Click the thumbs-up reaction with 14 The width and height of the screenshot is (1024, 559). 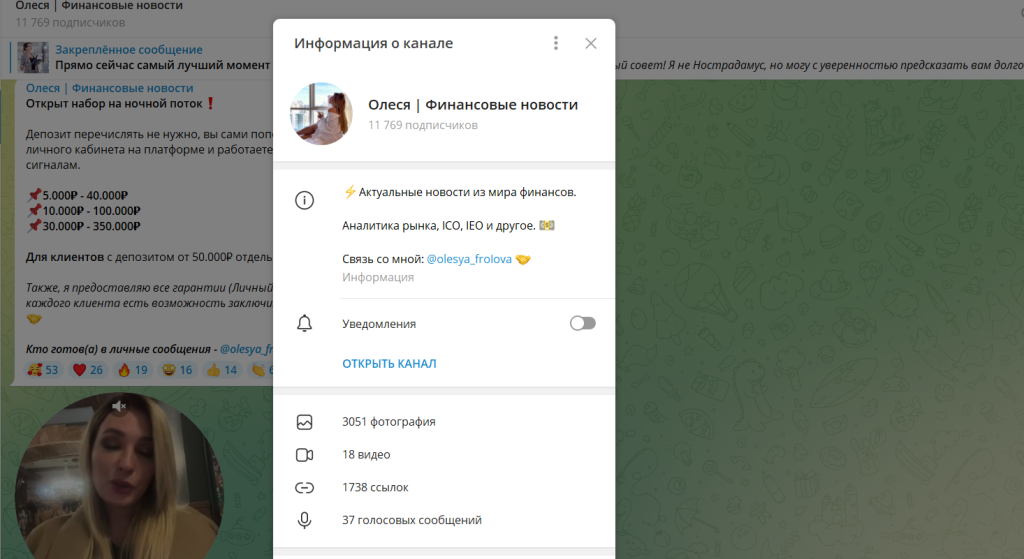[x=222, y=370]
